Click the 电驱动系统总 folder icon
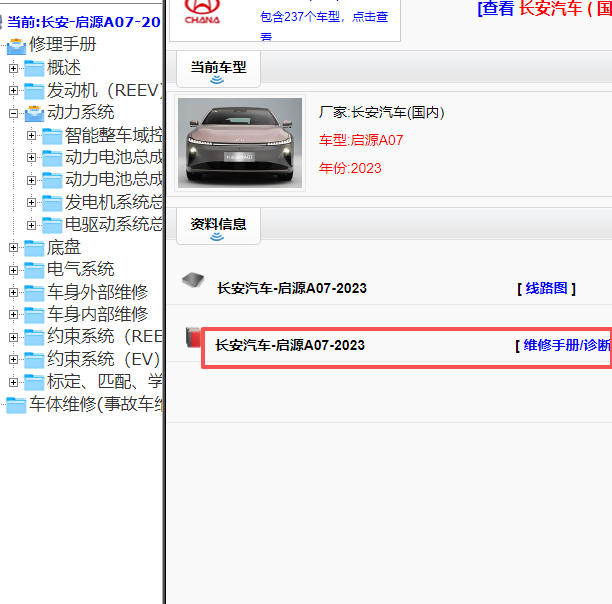This screenshot has height=604, width=612. coord(52,225)
